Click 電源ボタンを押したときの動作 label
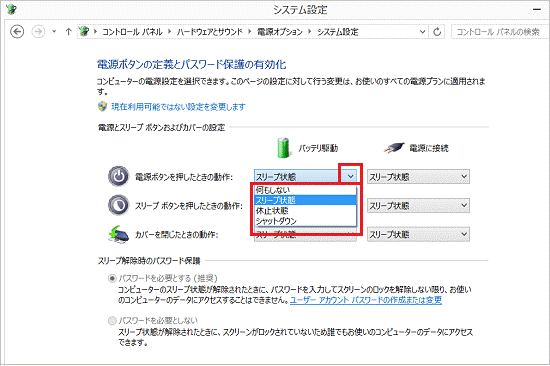This screenshot has width=550, height=366. pos(184,177)
